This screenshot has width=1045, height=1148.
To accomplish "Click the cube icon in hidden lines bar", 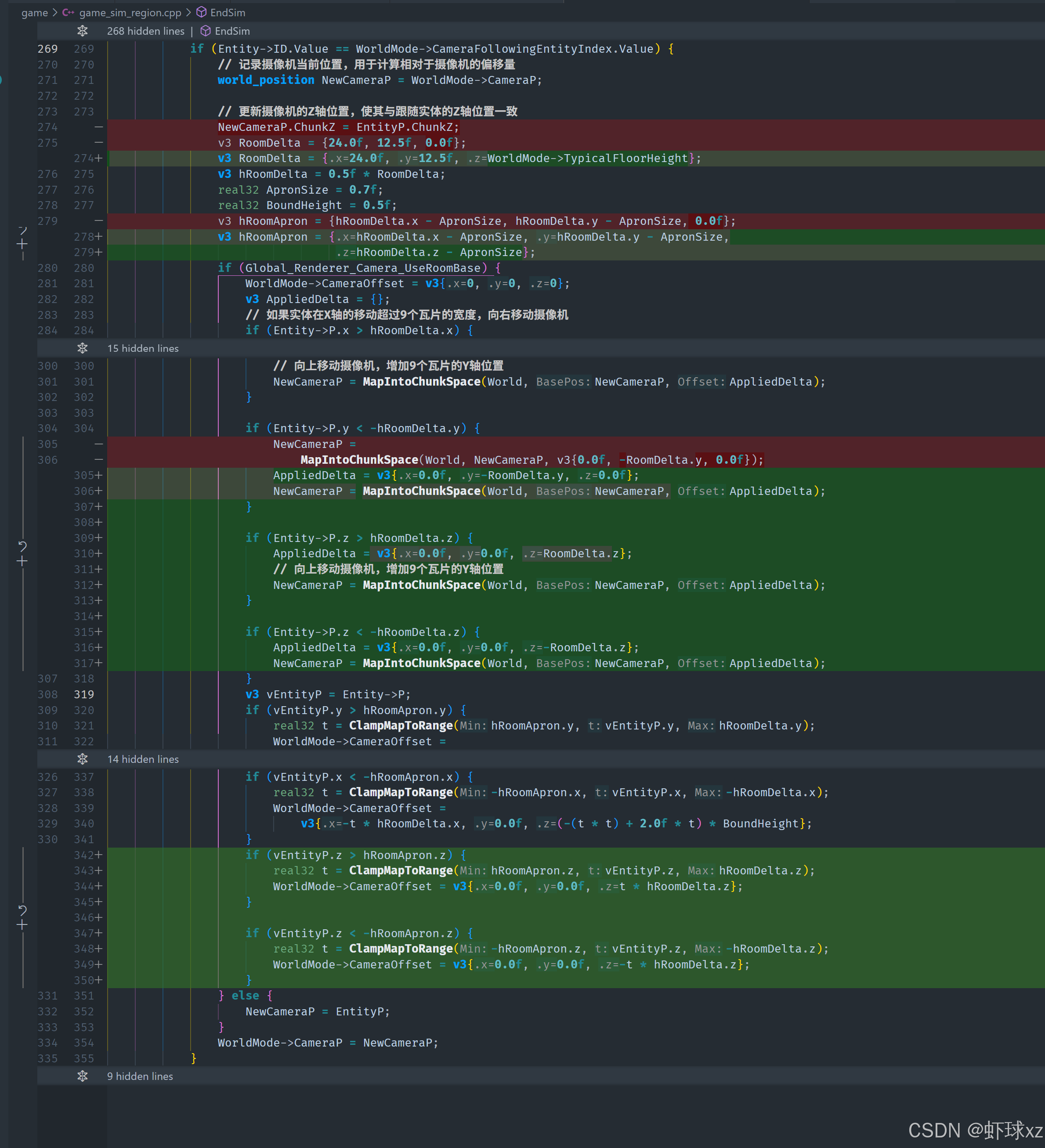I will click(206, 31).
